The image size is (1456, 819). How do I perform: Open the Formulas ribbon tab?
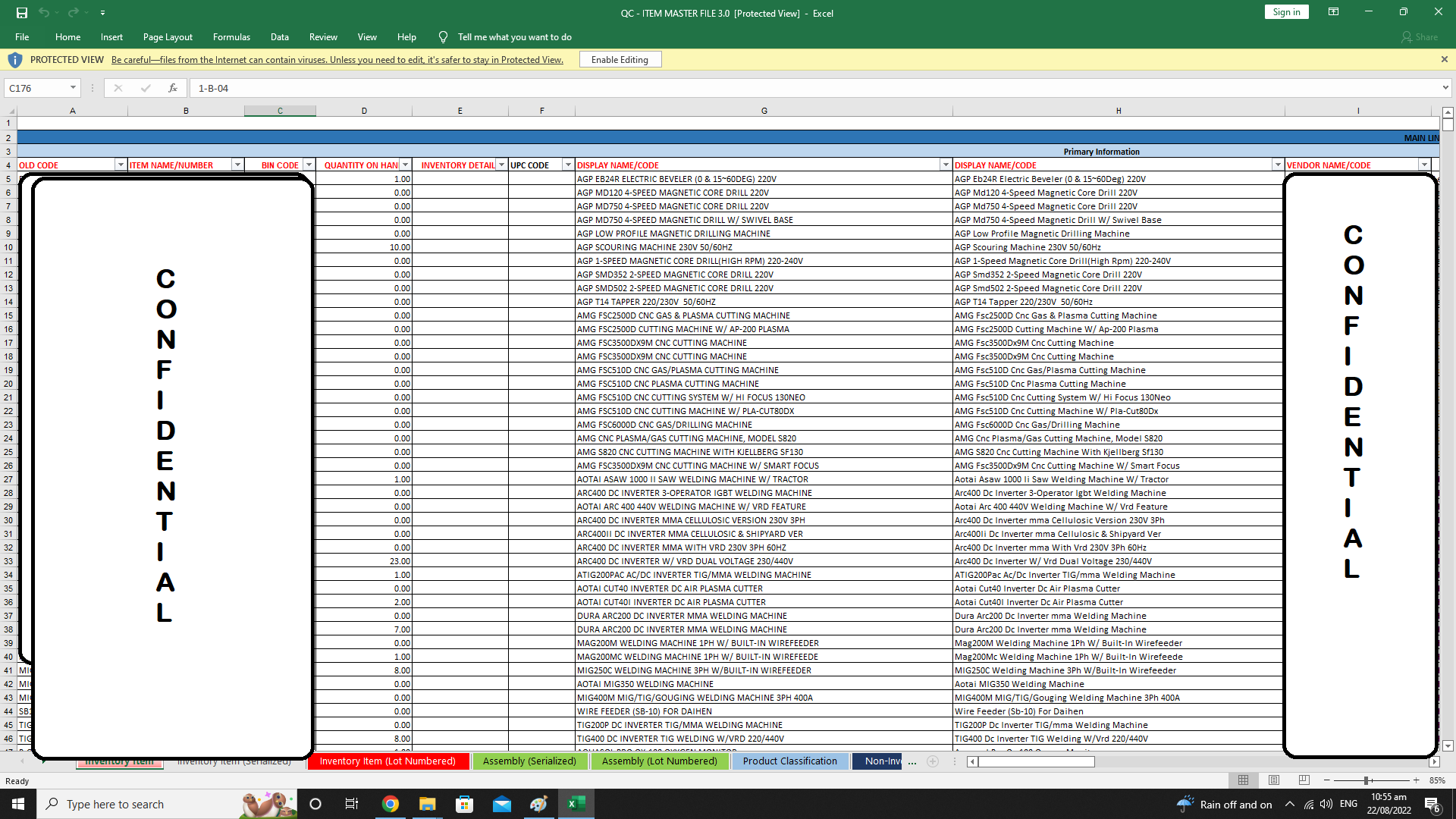(x=231, y=36)
